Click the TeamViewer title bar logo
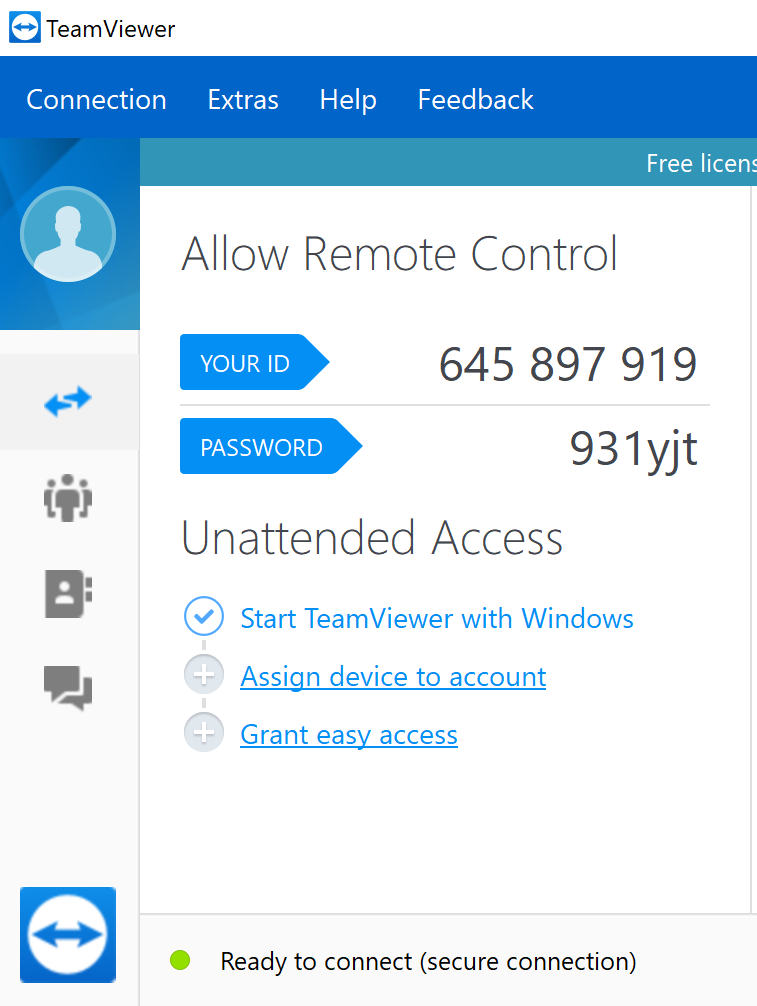This screenshot has height=1006, width=757. tap(25, 28)
